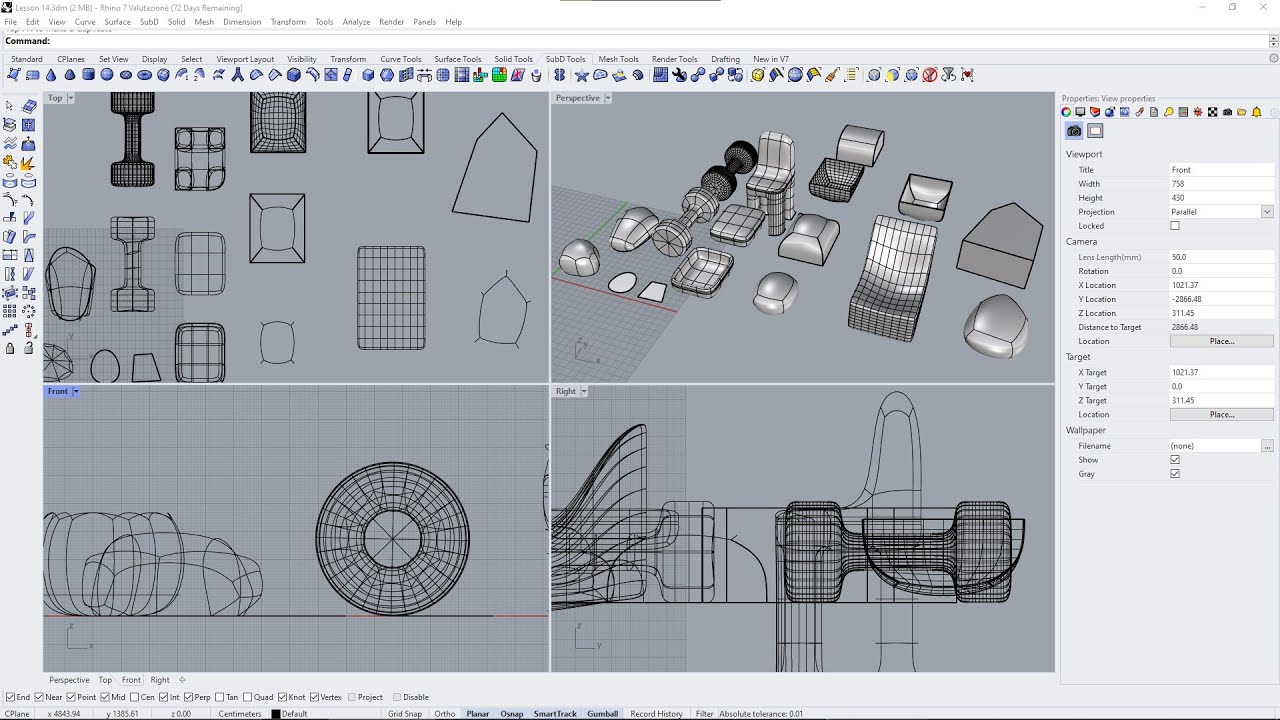Uncheck the Wallpaper Show checkbox

click(1175, 460)
